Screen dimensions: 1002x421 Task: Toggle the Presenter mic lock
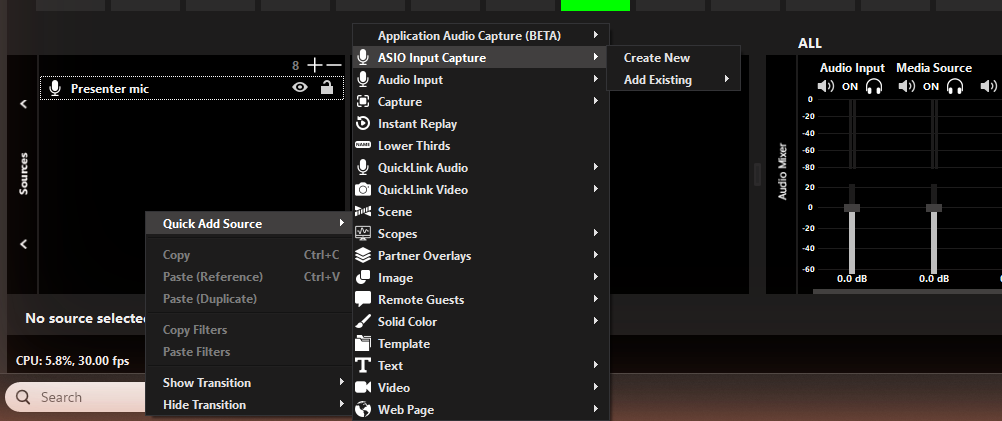[x=327, y=88]
